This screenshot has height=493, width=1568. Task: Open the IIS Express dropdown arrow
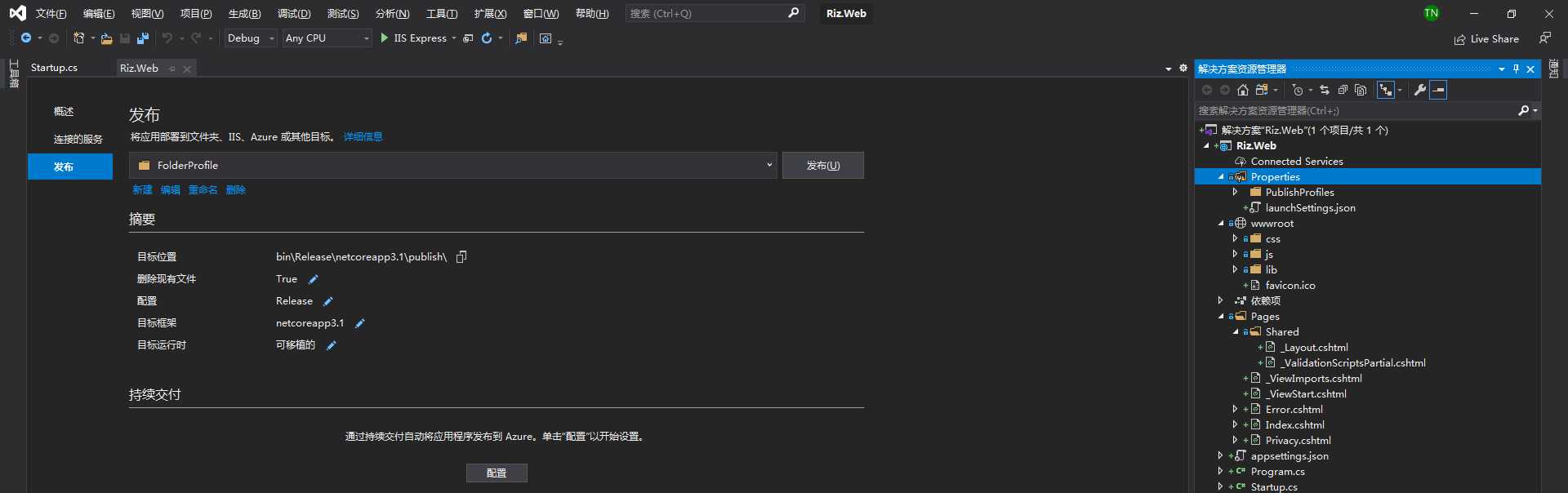point(454,38)
